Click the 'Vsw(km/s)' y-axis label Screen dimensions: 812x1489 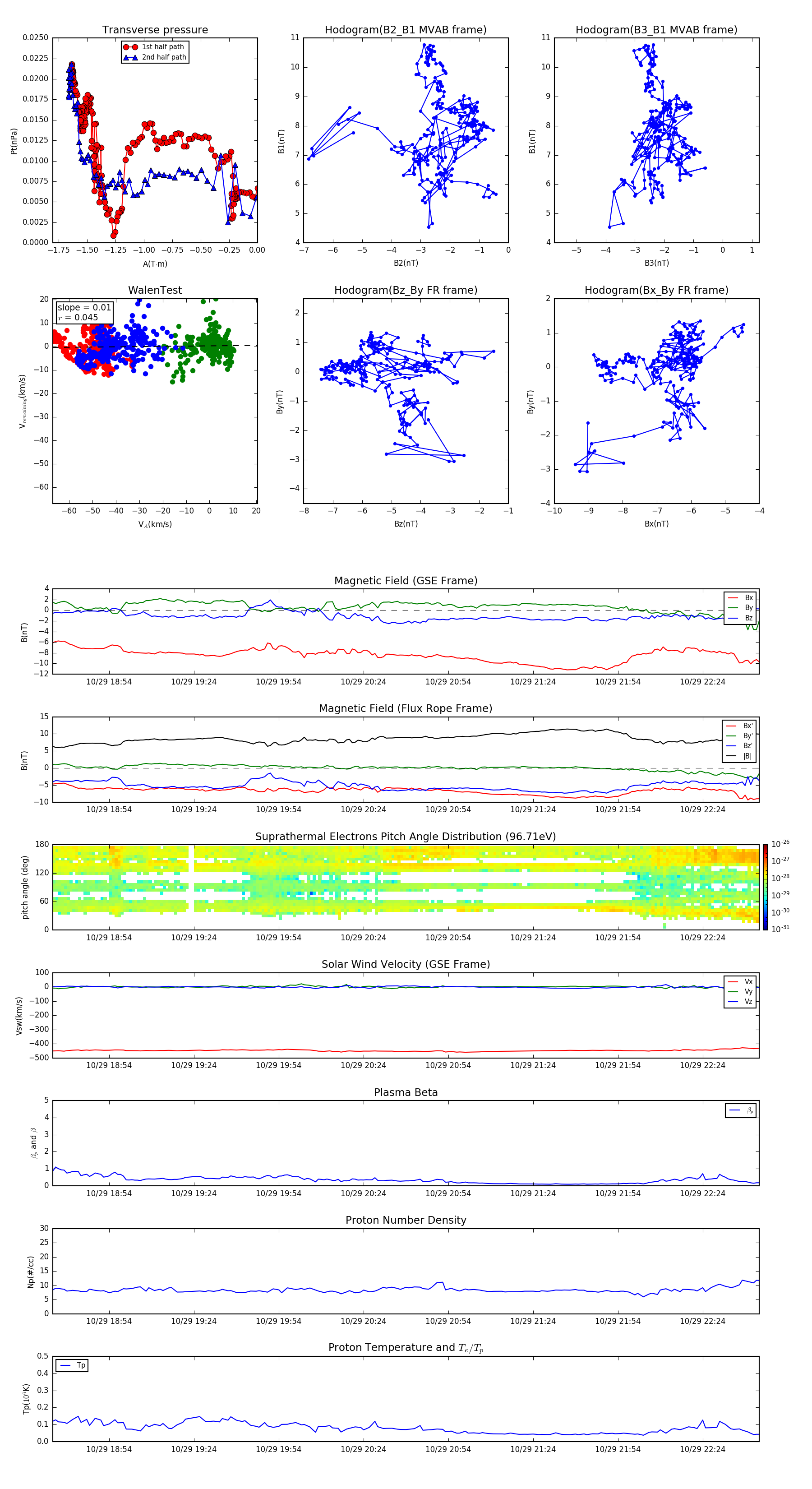(18, 1016)
